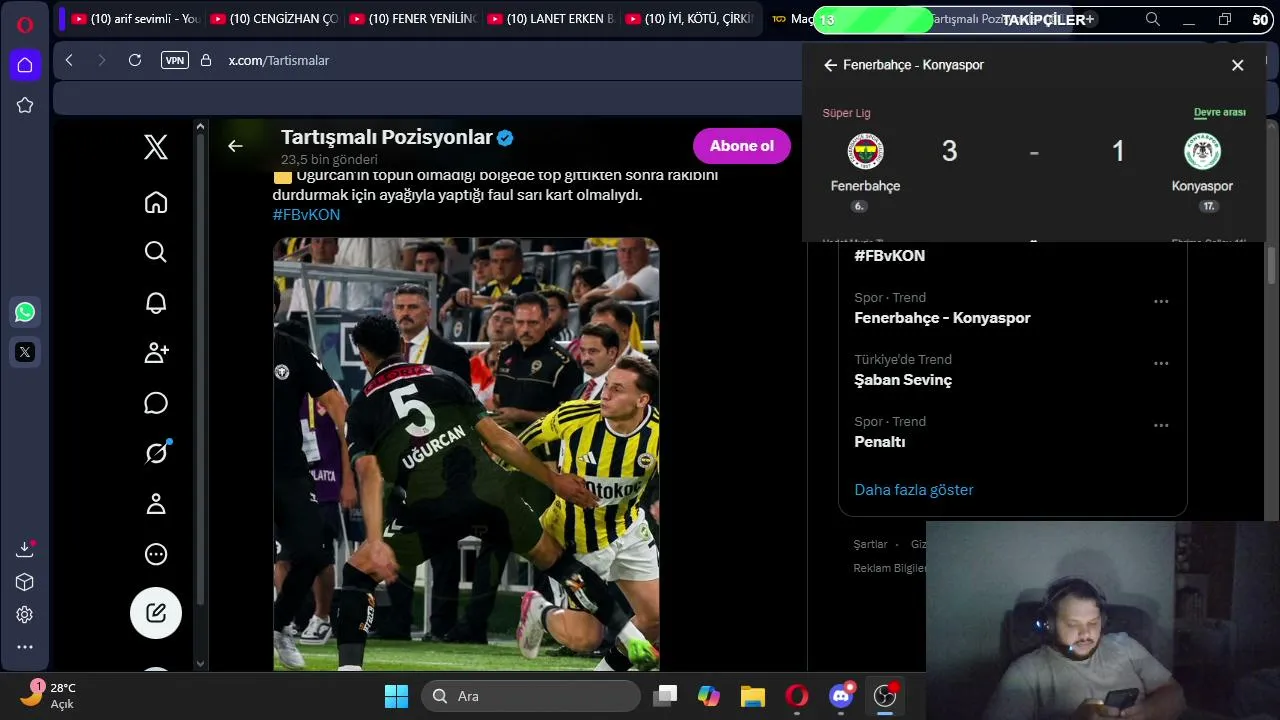Open the X follow people icon
This screenshot has height=720, width=1280.
[x=156, y=353]
